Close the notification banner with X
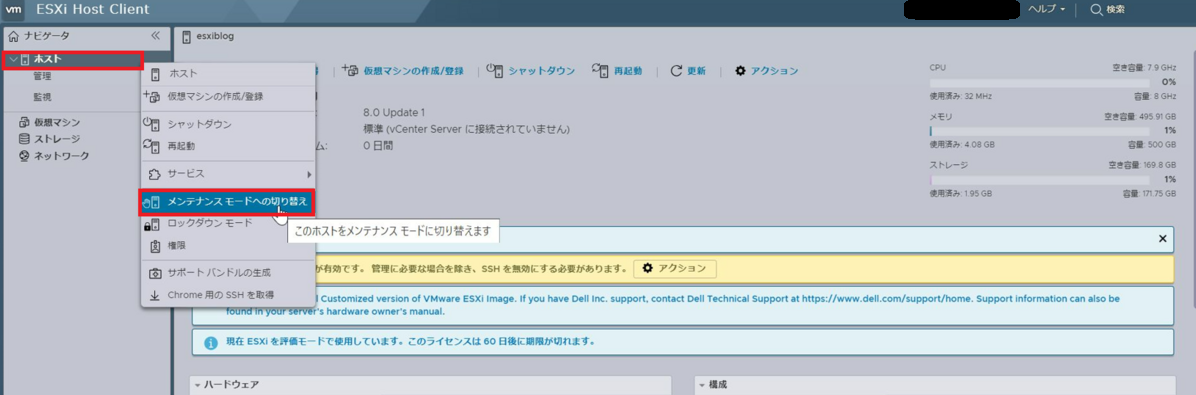 (1162, 239)
